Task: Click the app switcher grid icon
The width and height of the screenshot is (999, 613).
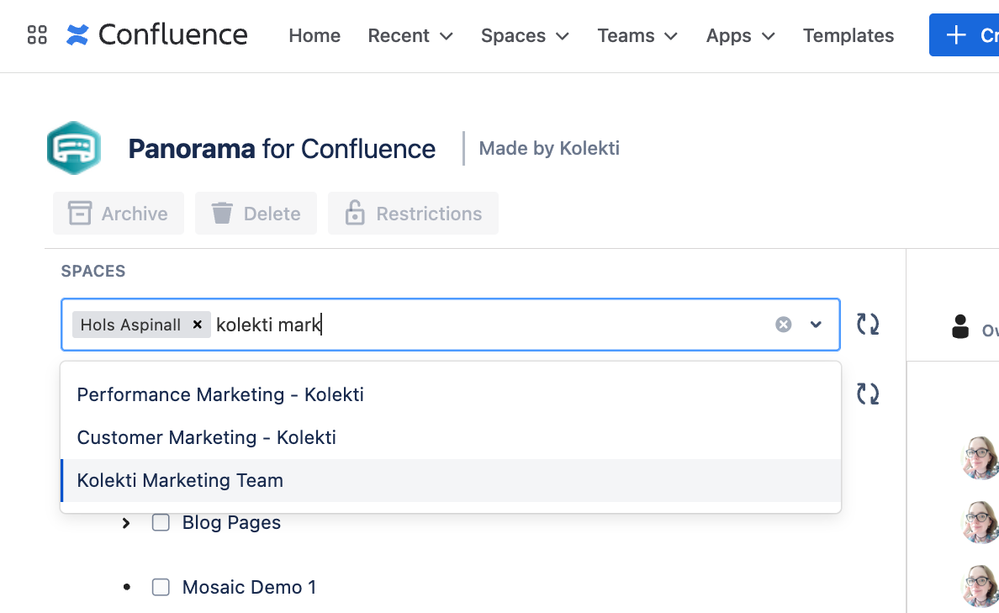Action: pyautogui.click(x=36, y=35)
